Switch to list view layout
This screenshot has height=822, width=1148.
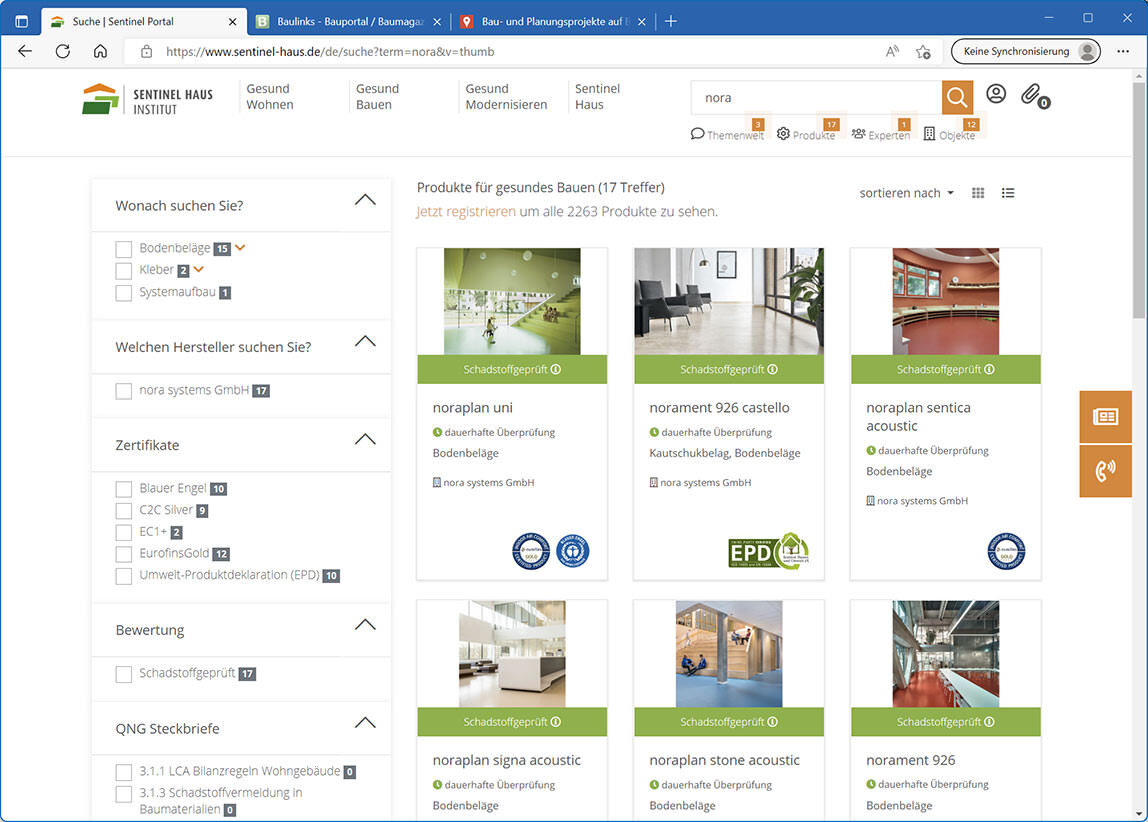1008,193
